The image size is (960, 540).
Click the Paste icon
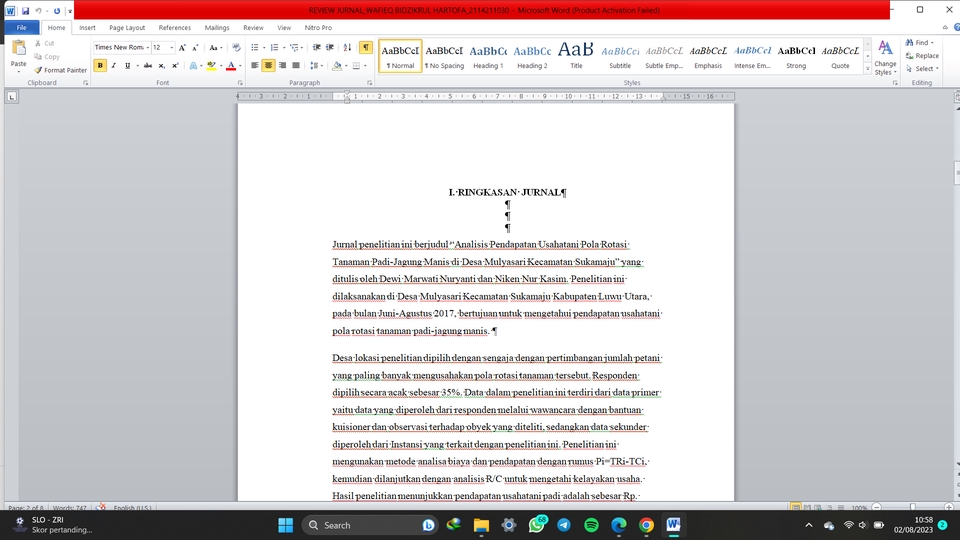pos(18,48)
